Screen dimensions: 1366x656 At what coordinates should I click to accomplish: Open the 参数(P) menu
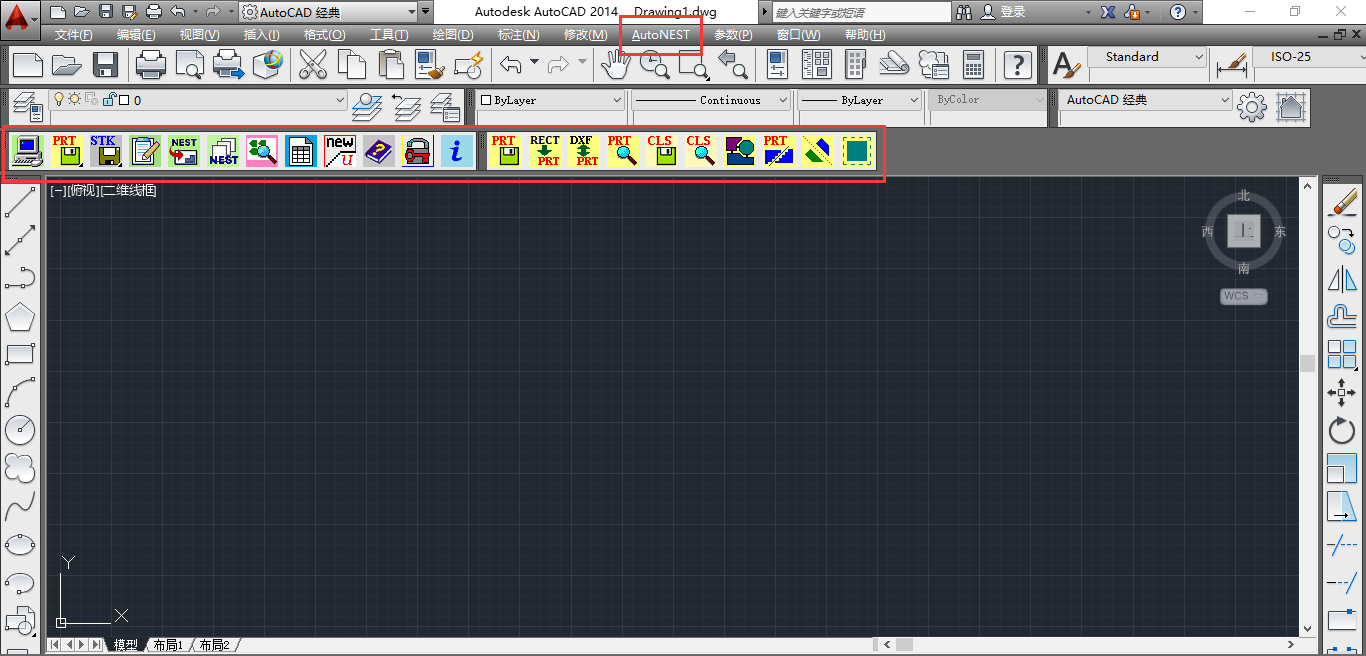pos(733,35)
